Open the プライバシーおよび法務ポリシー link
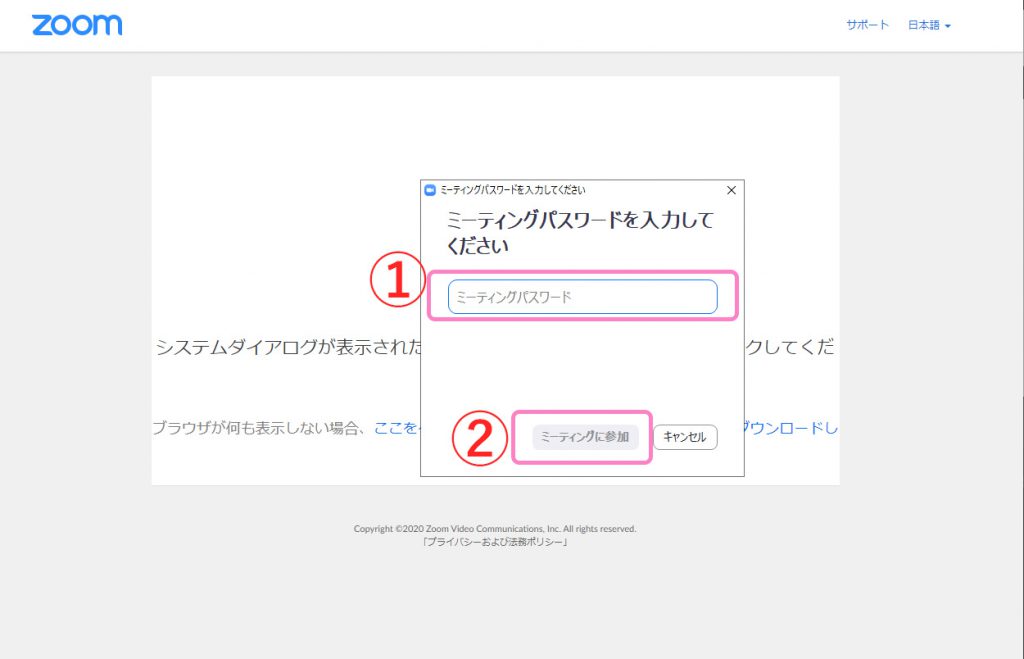This screenshot has width=1024, height=659. [x=495, y=542]
